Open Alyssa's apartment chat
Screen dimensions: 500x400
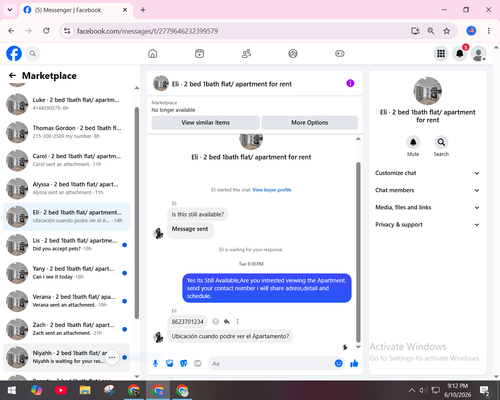coord(66,188)
